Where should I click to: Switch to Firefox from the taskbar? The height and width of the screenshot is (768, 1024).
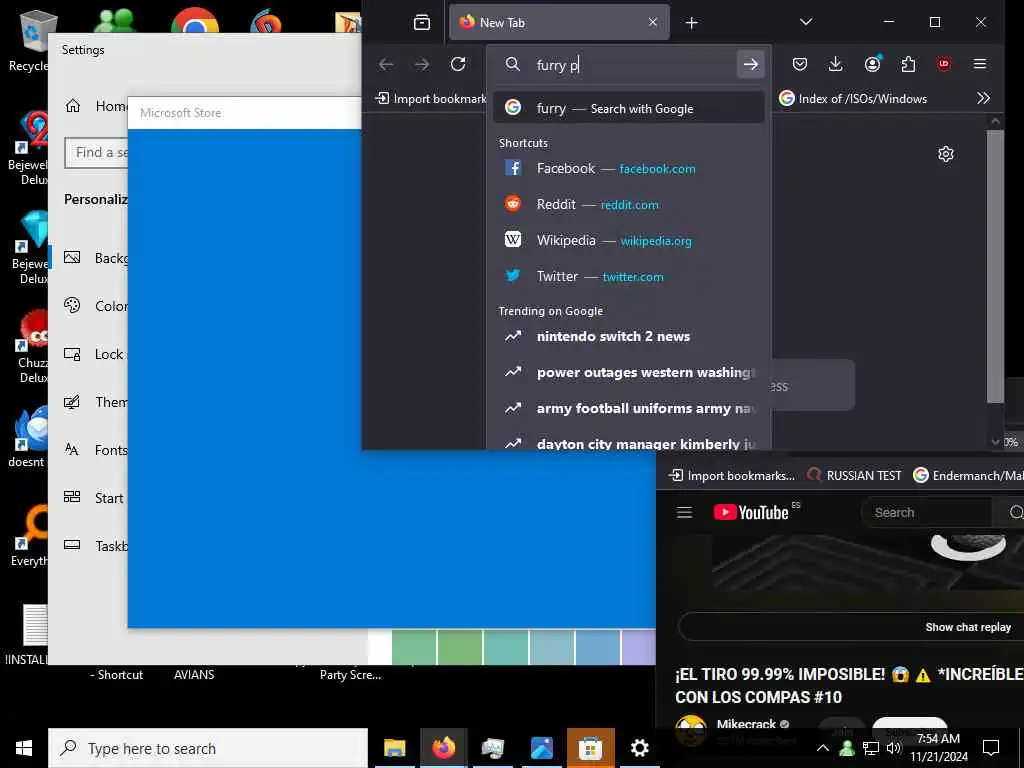(443, 748)
